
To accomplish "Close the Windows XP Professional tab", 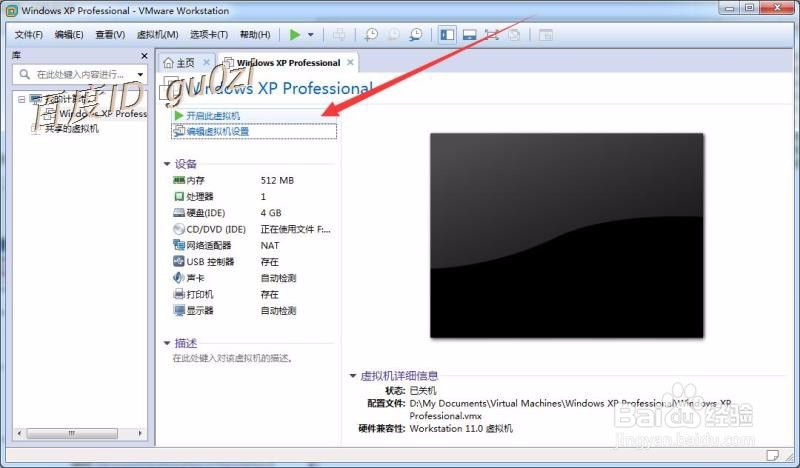I will [x=350, y=62].
